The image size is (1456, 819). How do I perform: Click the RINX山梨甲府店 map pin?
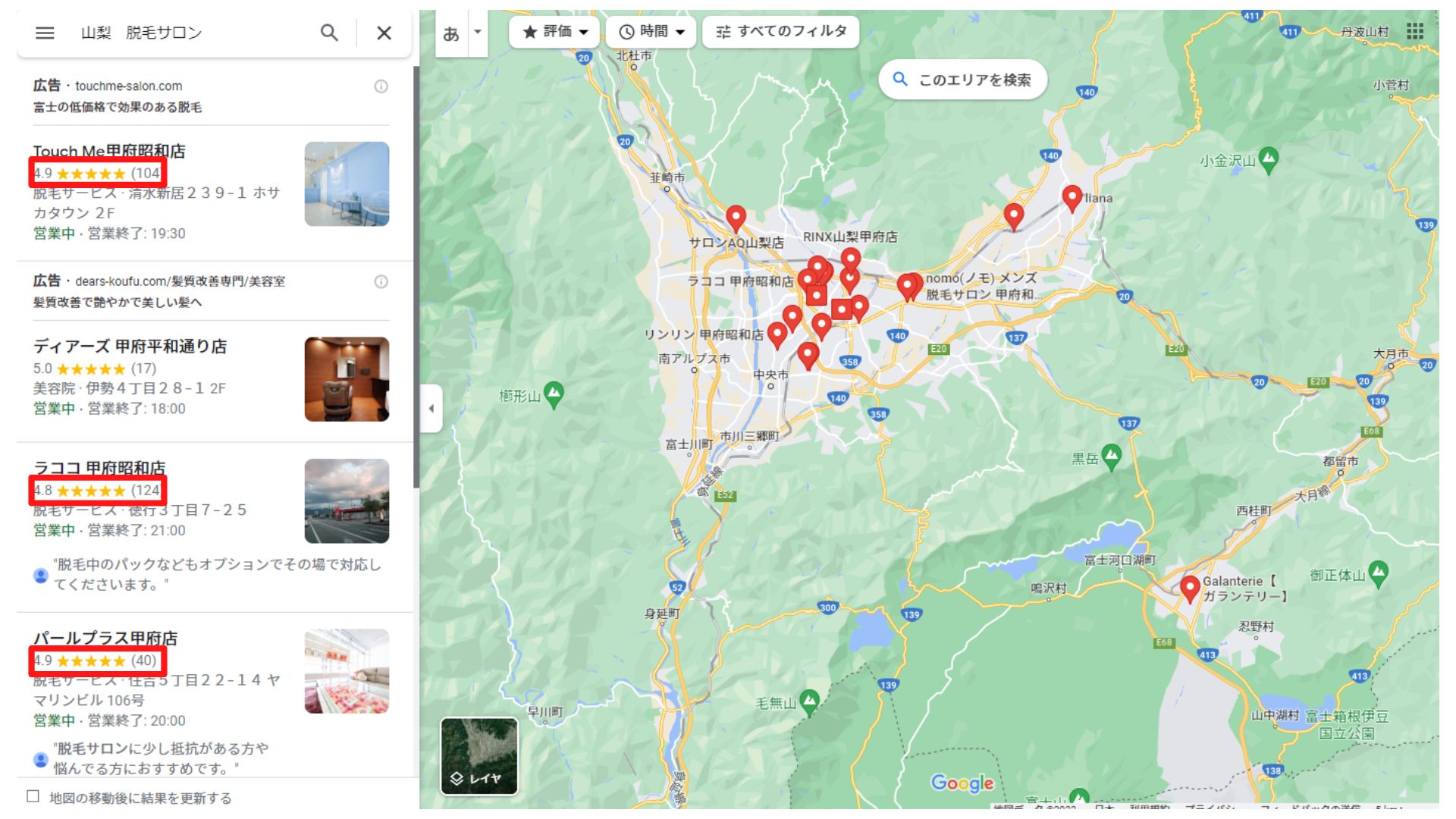851,261
